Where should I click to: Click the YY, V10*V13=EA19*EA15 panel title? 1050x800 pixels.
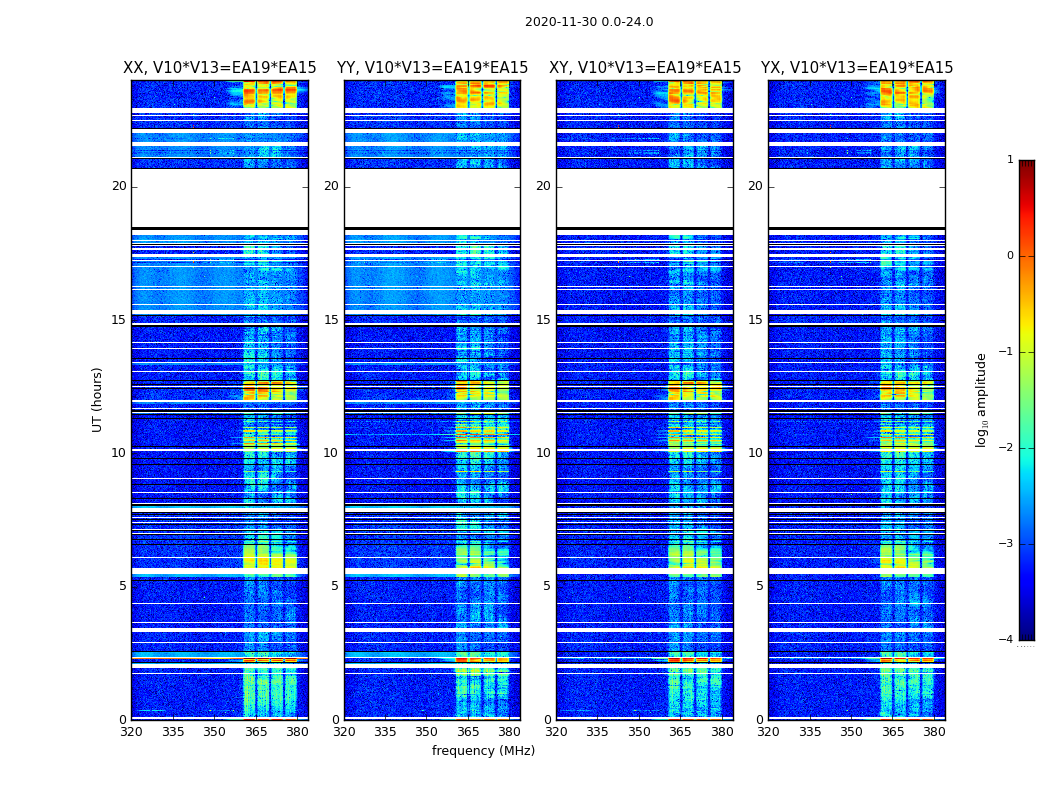433,68
